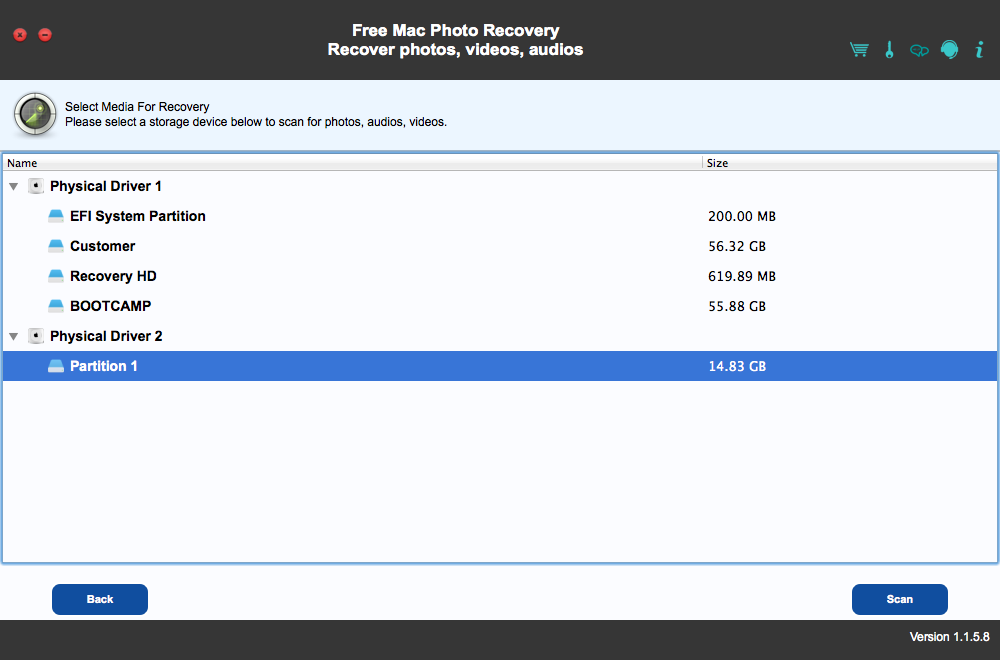
Task: Click the Size column header
Action: click(x=717, y=163)
